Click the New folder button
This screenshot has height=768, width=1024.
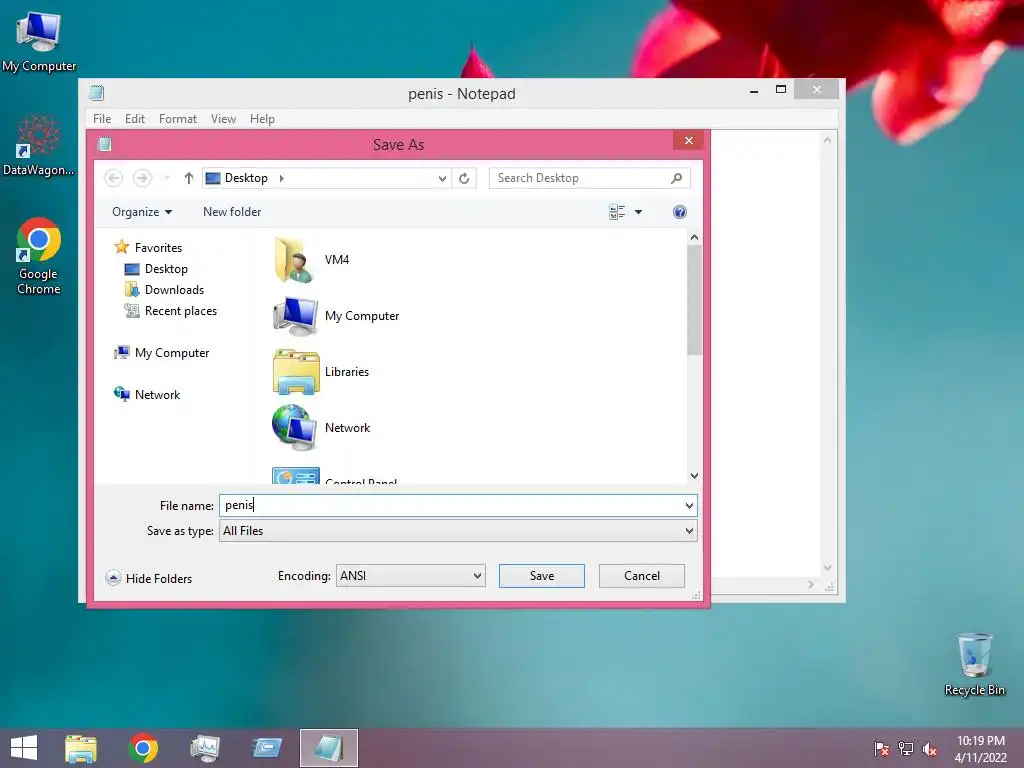click(x=232, y=212)
